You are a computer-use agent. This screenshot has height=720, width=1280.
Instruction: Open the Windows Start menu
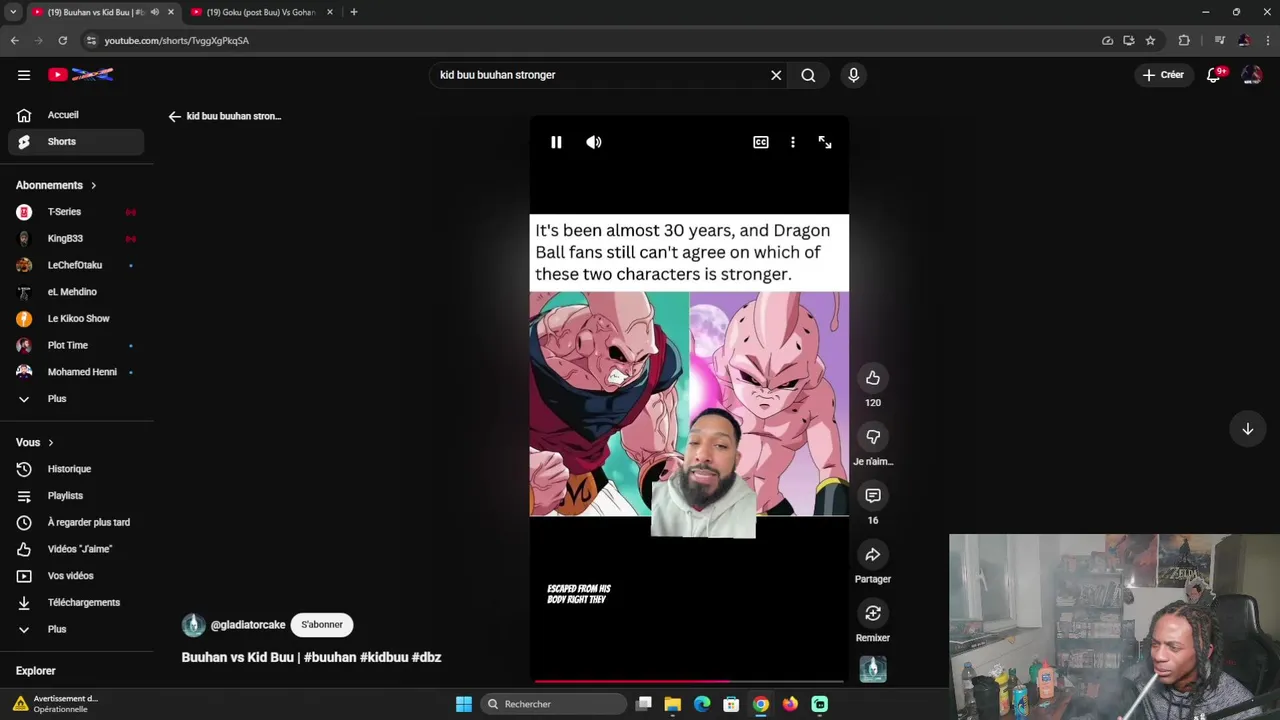464,704
